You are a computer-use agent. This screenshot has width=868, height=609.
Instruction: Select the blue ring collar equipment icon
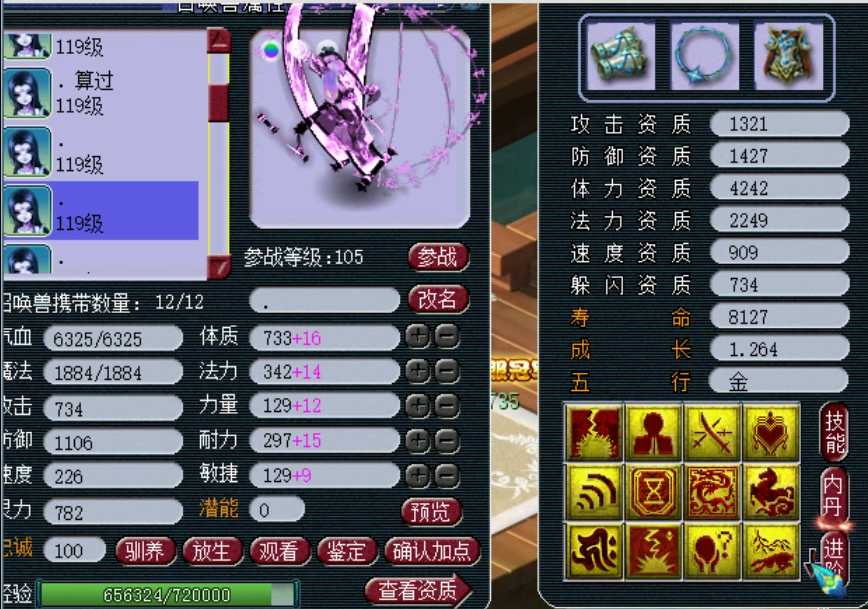(704, 56)
